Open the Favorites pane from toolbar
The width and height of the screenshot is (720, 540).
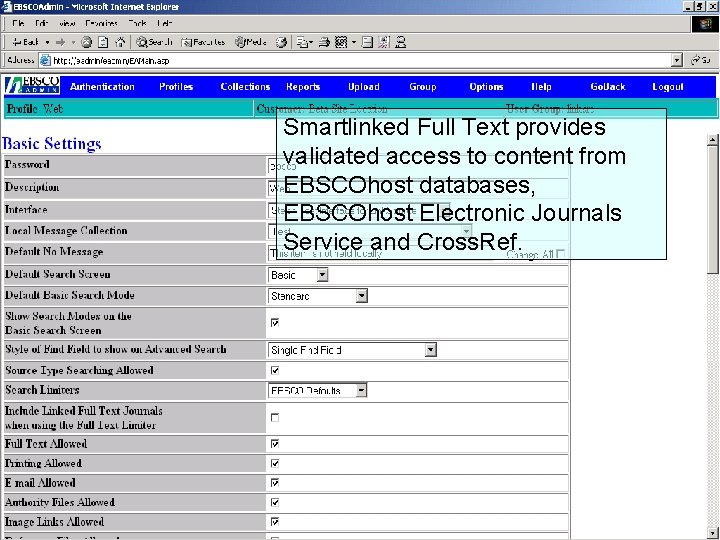203,42
